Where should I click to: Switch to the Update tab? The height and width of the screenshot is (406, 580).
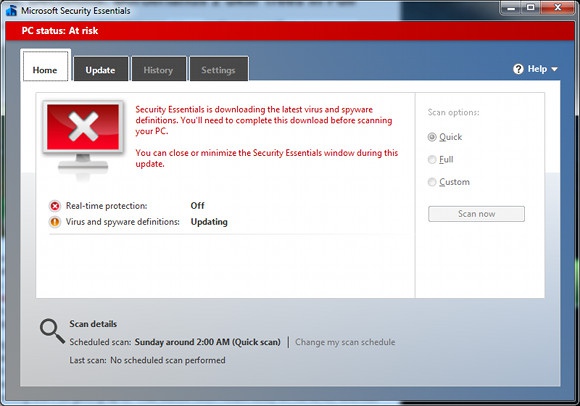click(101, 69)
